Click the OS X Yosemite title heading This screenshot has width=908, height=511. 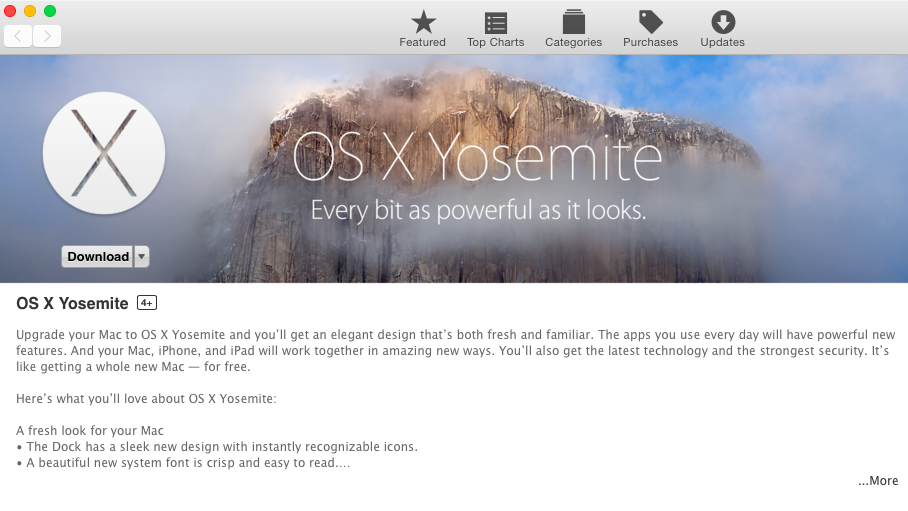click(x=72, y=304)
